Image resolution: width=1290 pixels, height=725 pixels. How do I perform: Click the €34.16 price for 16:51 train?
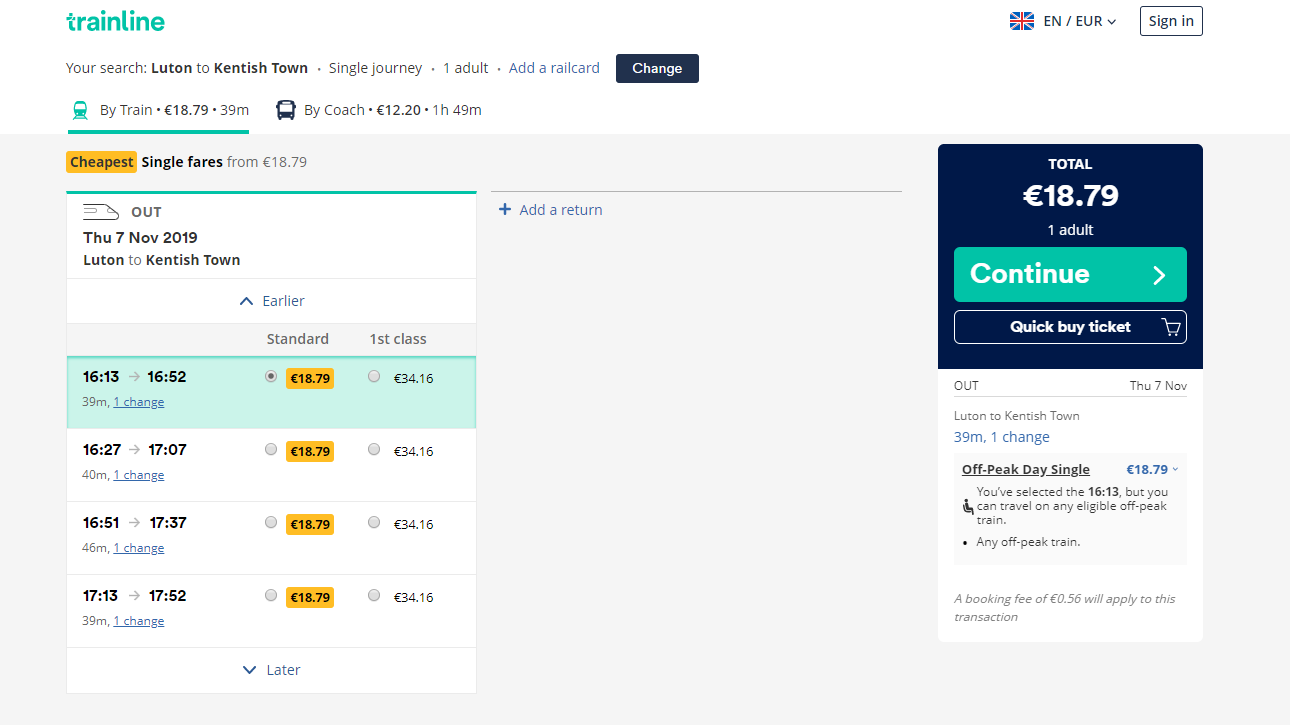(x=414, y=524)
